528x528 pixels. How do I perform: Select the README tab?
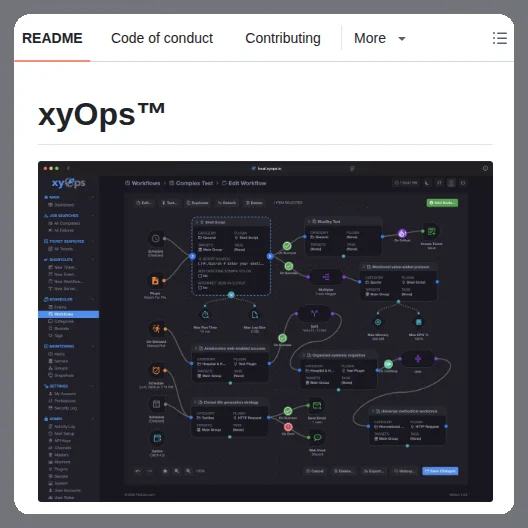click(52, 38)
